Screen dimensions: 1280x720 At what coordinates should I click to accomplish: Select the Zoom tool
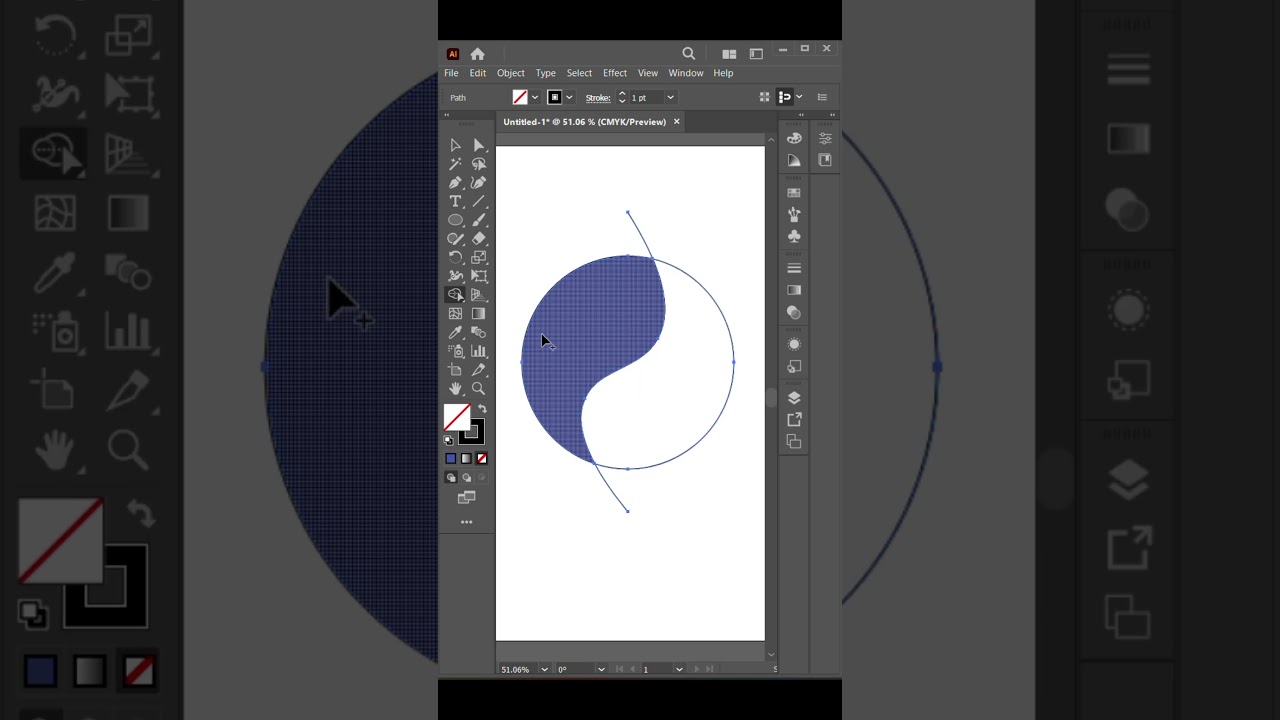pyautogui.click(x=479, y=389)
